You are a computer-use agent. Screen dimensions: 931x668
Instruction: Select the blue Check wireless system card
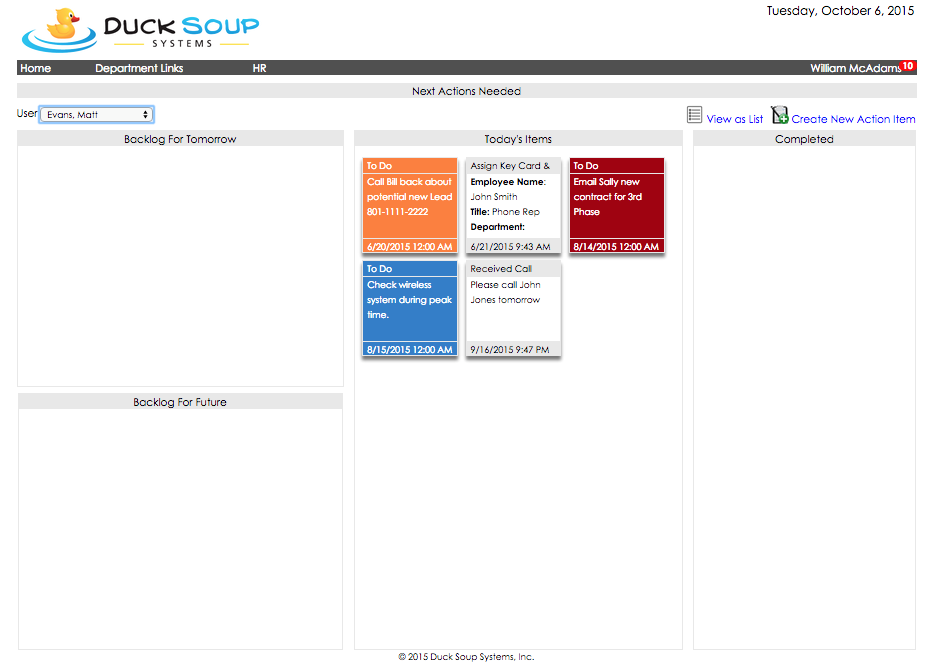(x=409, y=308)
